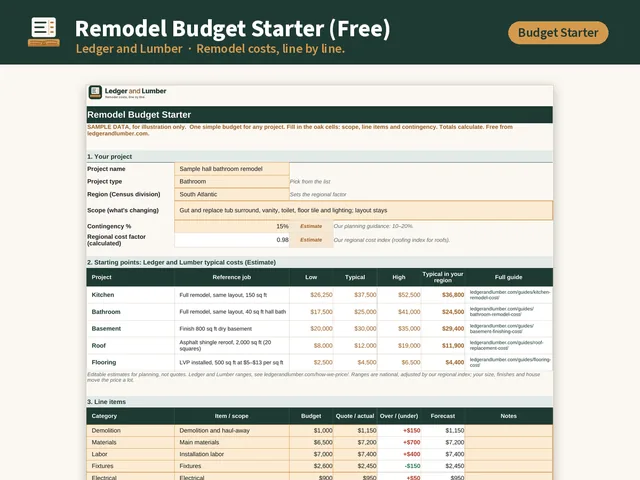The image size is (640, 480).
Task: Click the ledger logo icon in header
Action: click(x=44, y=31)
